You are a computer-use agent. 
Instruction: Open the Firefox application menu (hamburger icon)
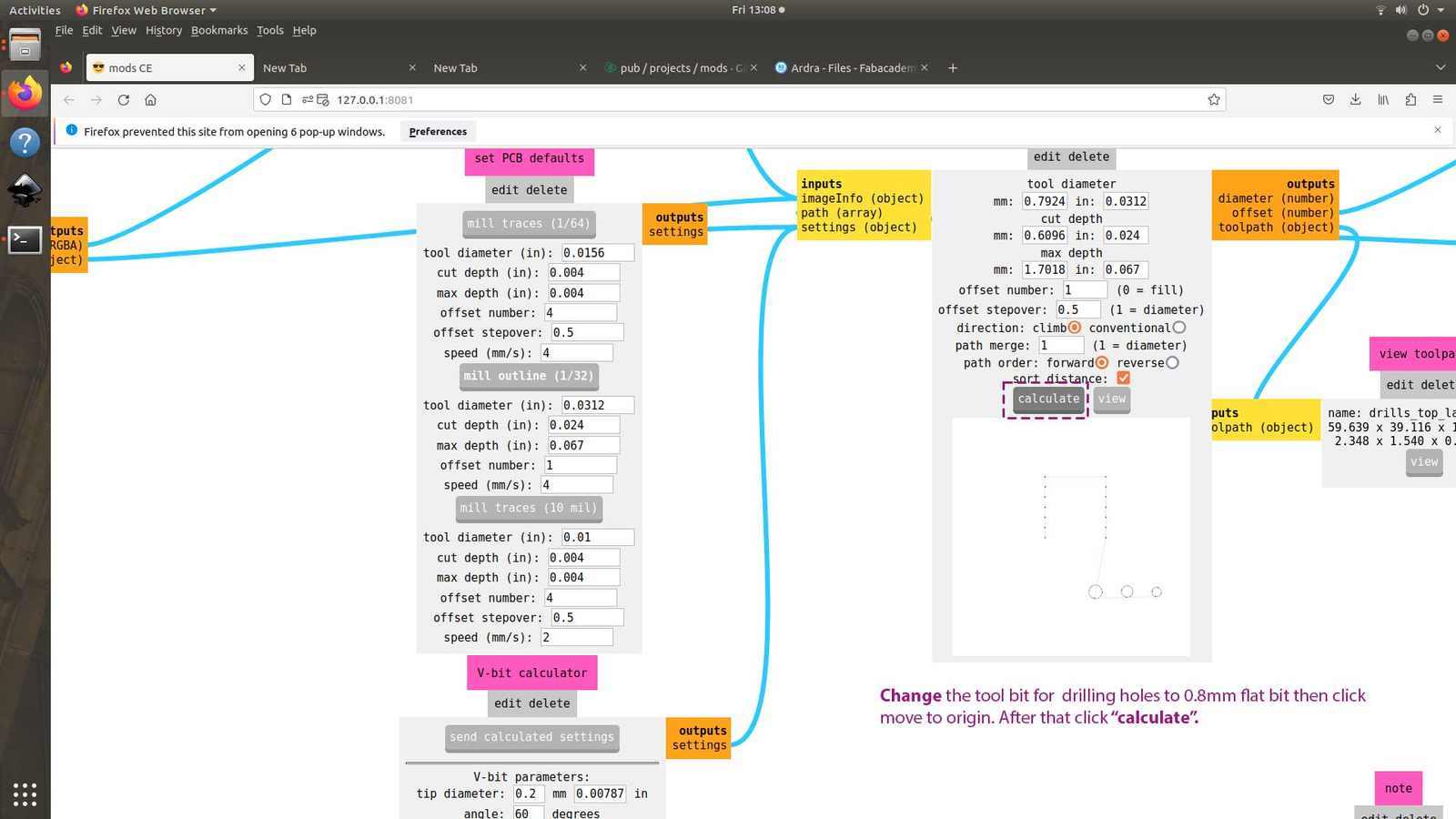(1438, 100)
